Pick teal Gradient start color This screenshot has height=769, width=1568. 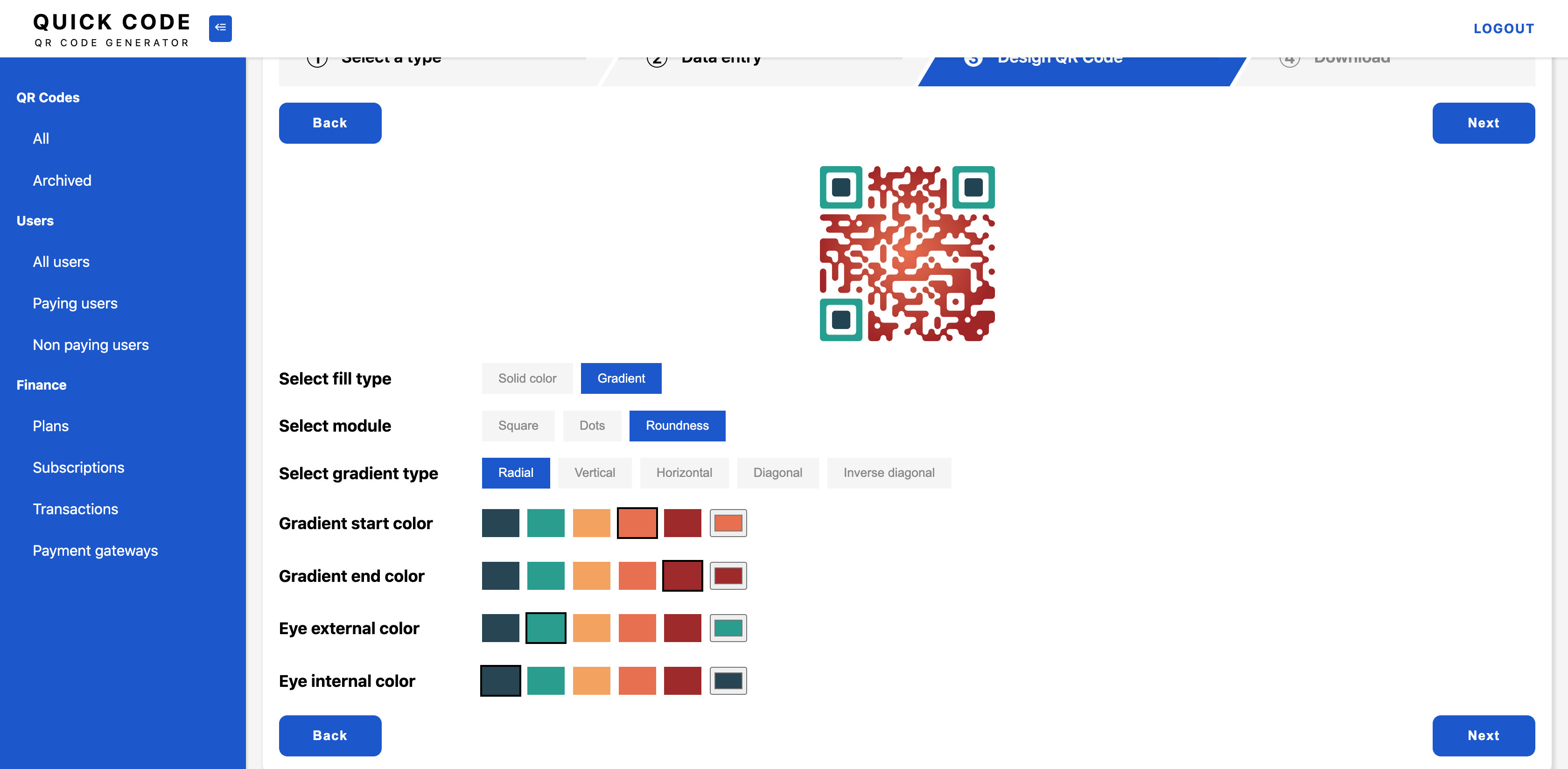tap(546, 523)
